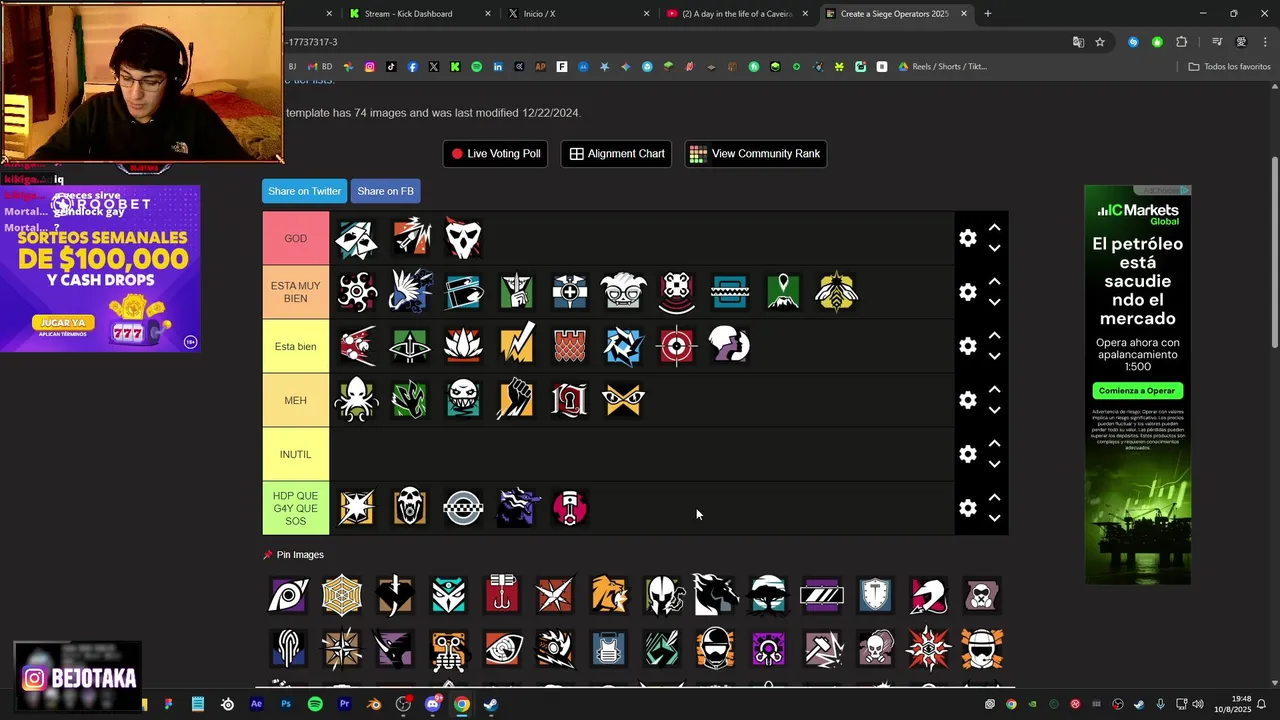The height and width of the screenshot is (720, 1280).
Task: Move the HDP QUE G4Y QUE SOS tier up
Action: click(995, 498)
